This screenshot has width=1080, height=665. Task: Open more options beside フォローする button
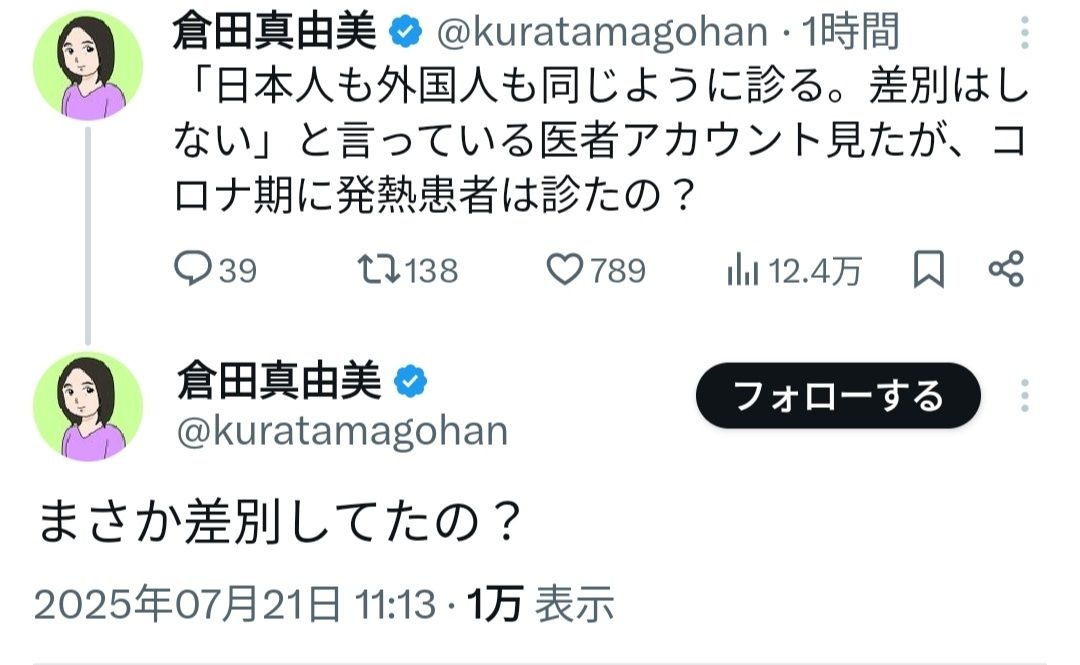point(1025,396)
